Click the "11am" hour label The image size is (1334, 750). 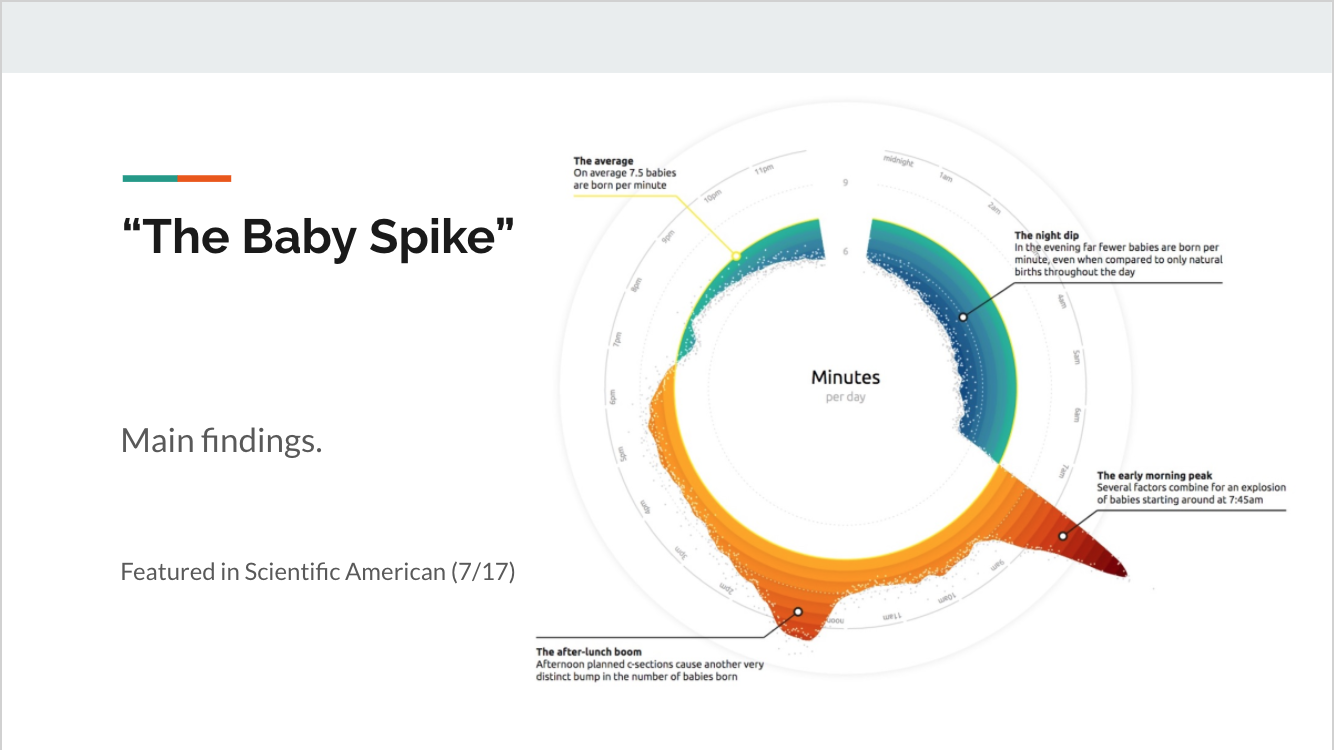point(892,618)
